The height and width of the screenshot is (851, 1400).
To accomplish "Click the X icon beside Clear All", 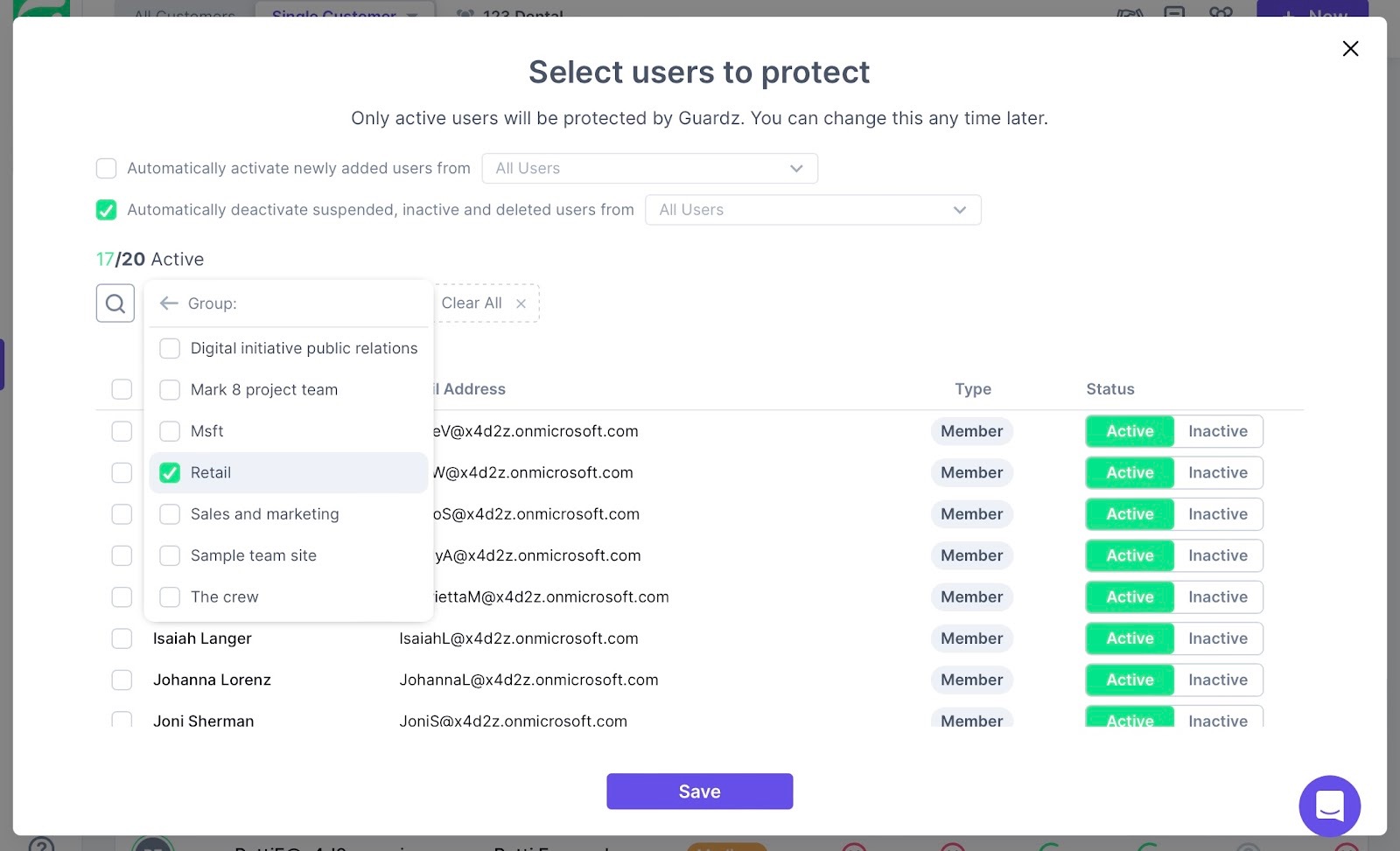I will coord(521,303).
